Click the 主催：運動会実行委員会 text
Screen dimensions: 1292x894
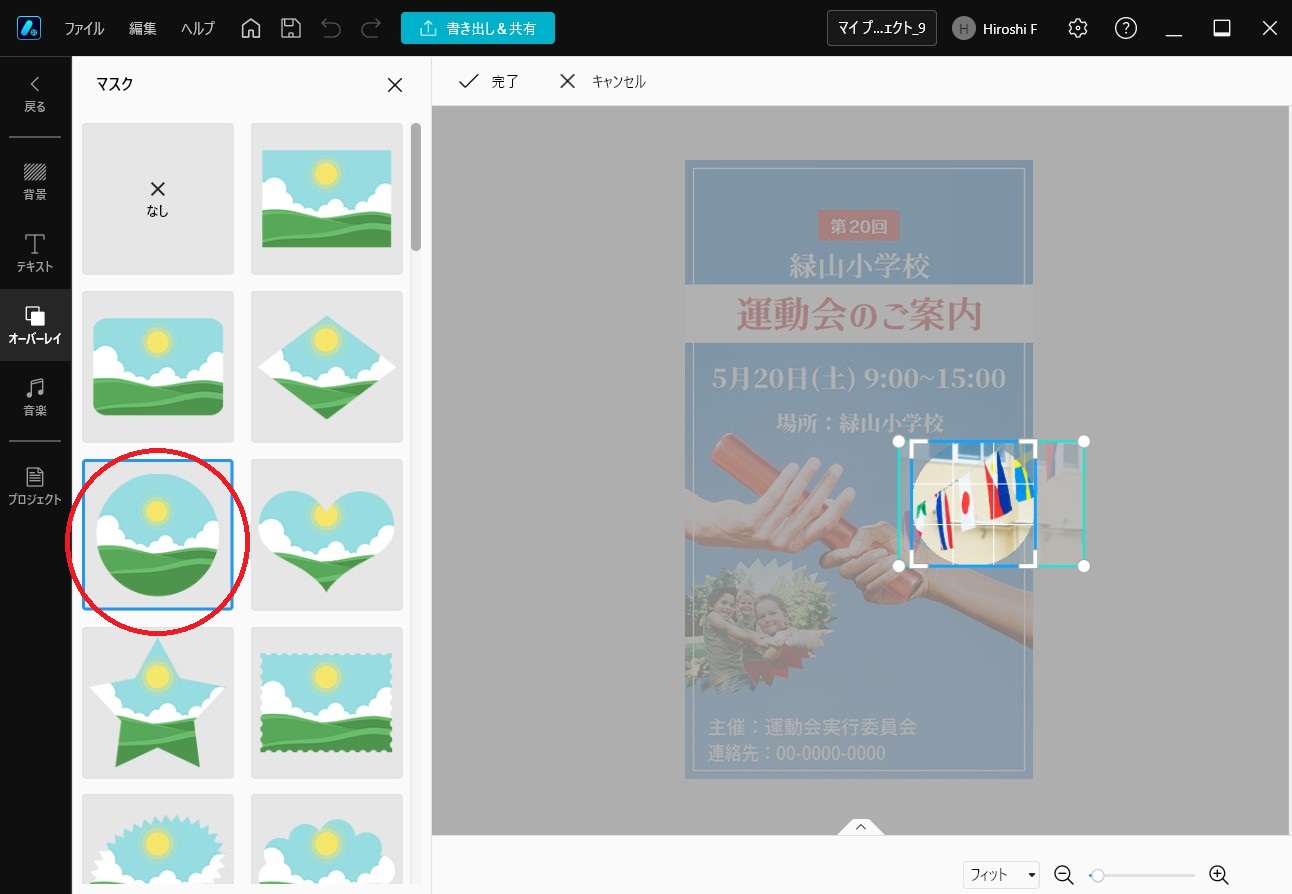point(812,727)
